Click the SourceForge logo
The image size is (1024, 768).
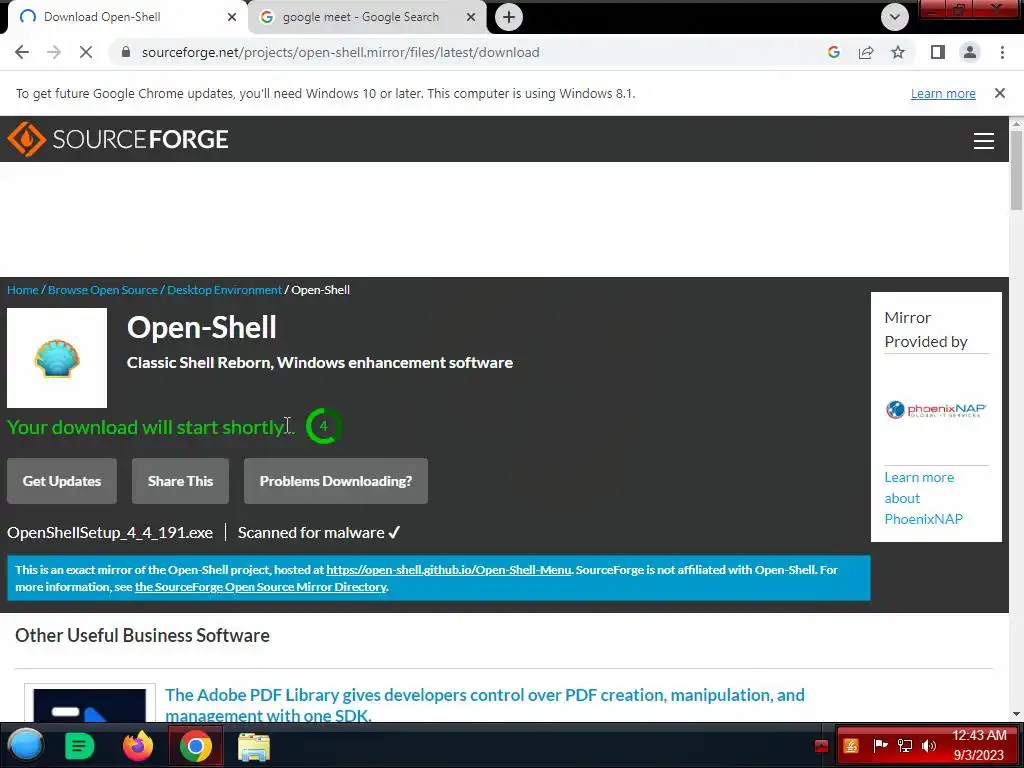click(118, 138)
